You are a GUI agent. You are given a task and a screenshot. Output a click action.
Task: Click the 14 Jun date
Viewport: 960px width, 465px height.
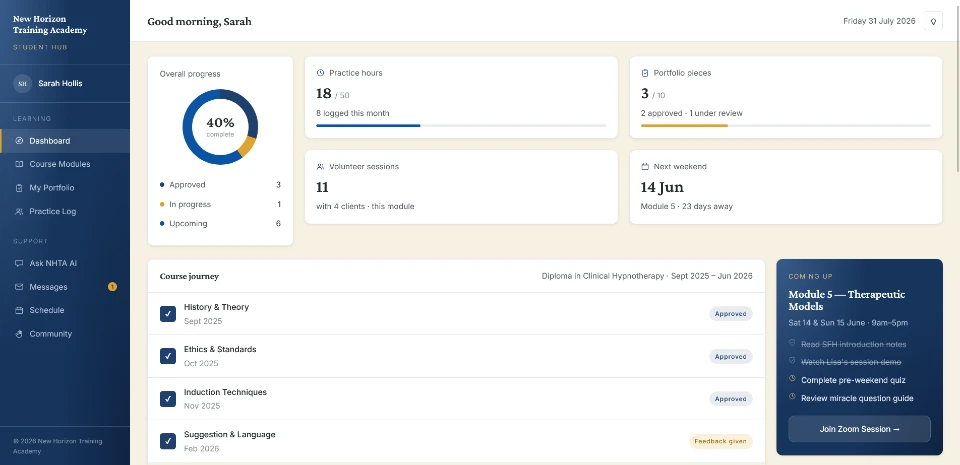point(662,187)
